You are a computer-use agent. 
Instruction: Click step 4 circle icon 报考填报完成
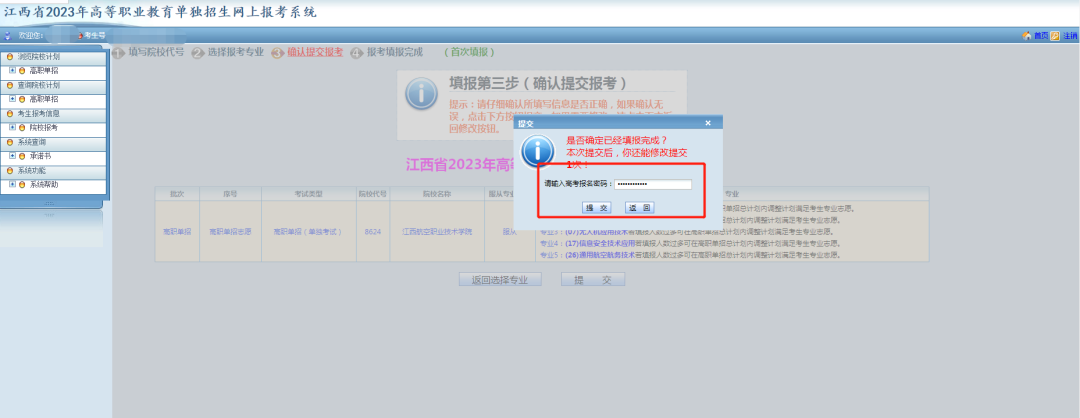pos(356,52)
